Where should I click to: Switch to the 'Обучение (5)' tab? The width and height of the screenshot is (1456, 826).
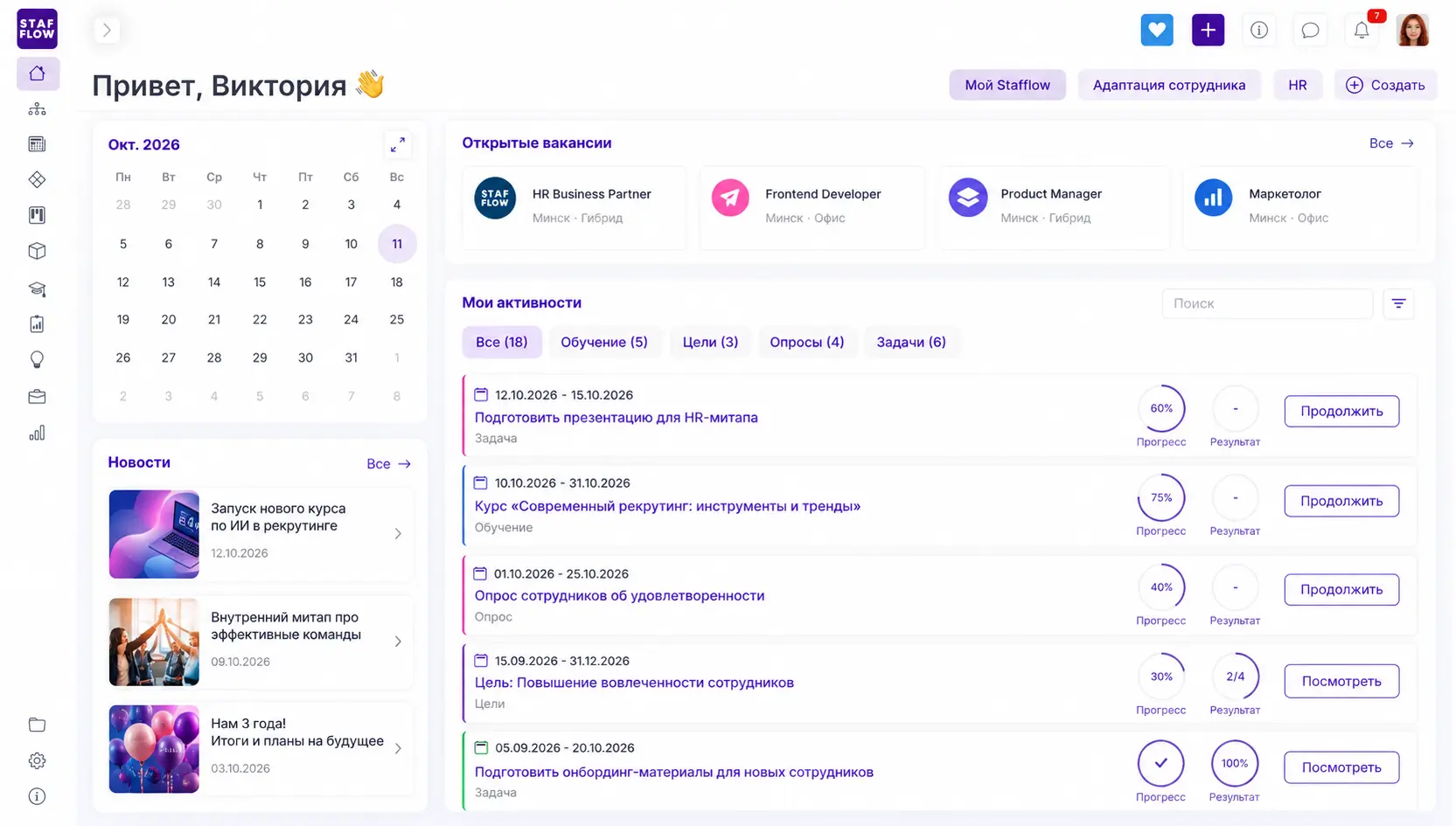(x=604, y=342)
